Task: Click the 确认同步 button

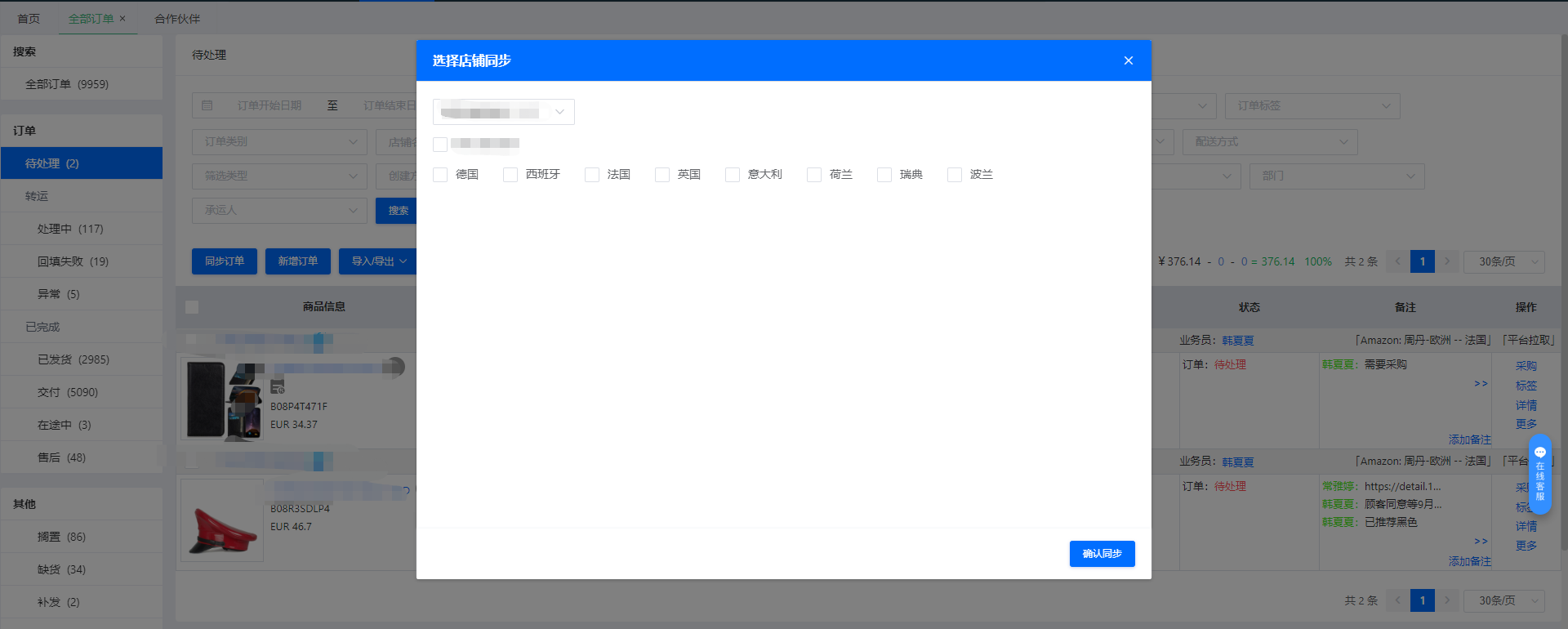Action: tap(1102, 554)
